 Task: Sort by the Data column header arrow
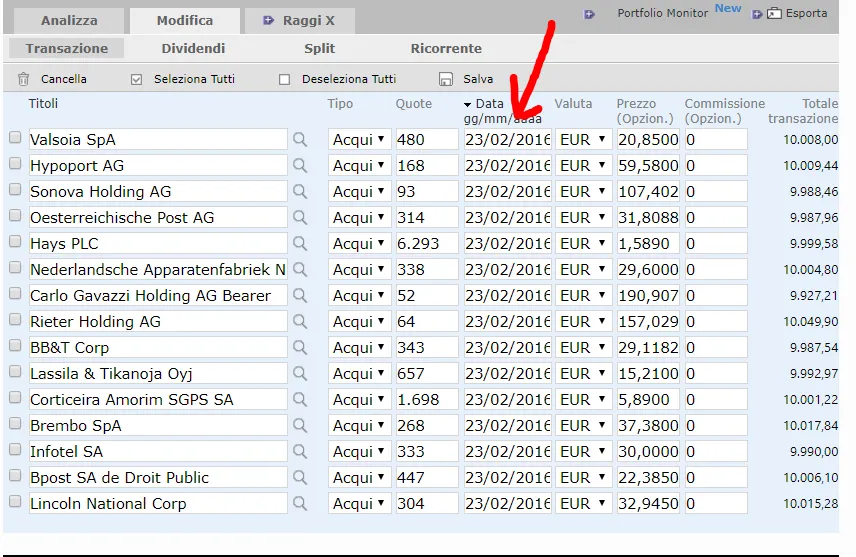467,104
